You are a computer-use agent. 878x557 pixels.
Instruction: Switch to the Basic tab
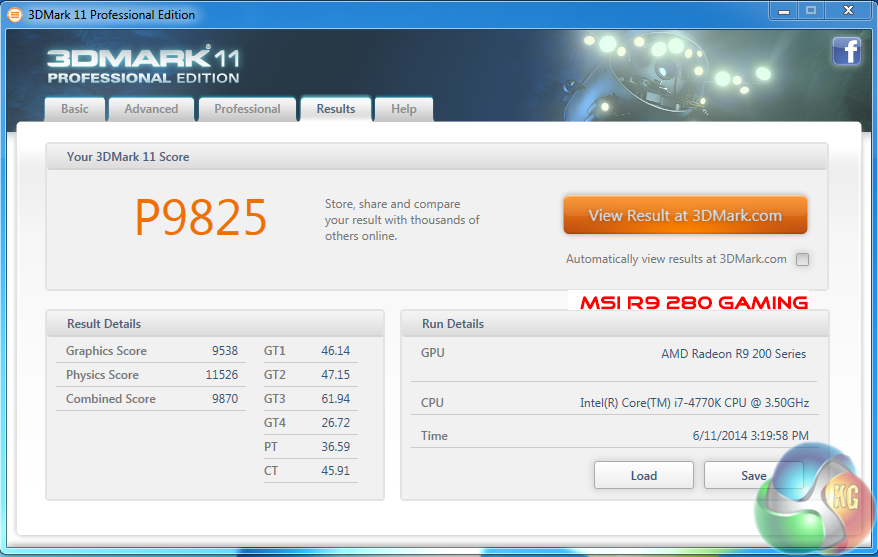point(74,109)
